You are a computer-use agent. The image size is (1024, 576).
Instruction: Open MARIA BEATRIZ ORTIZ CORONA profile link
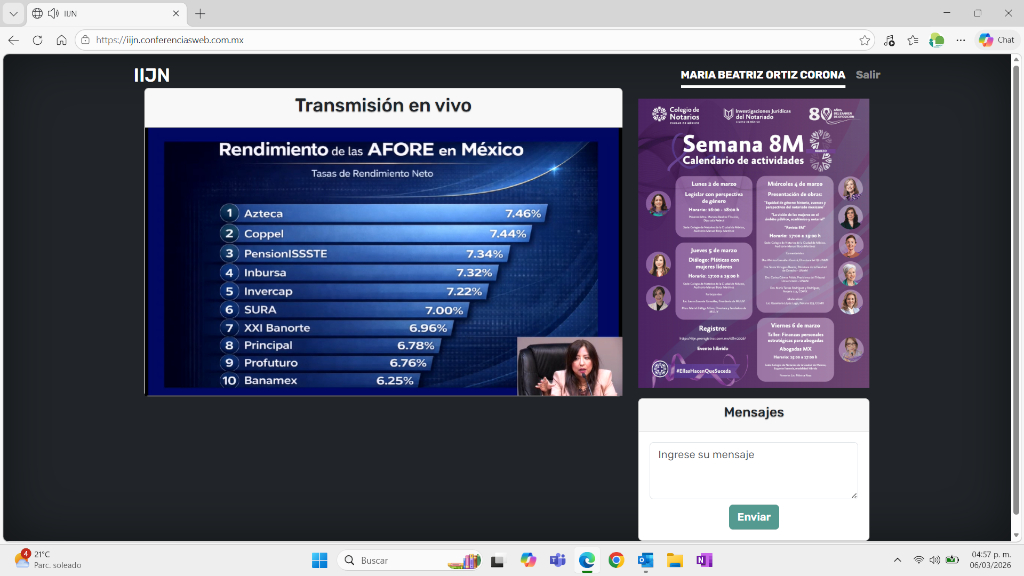click(x=763, y=75)
